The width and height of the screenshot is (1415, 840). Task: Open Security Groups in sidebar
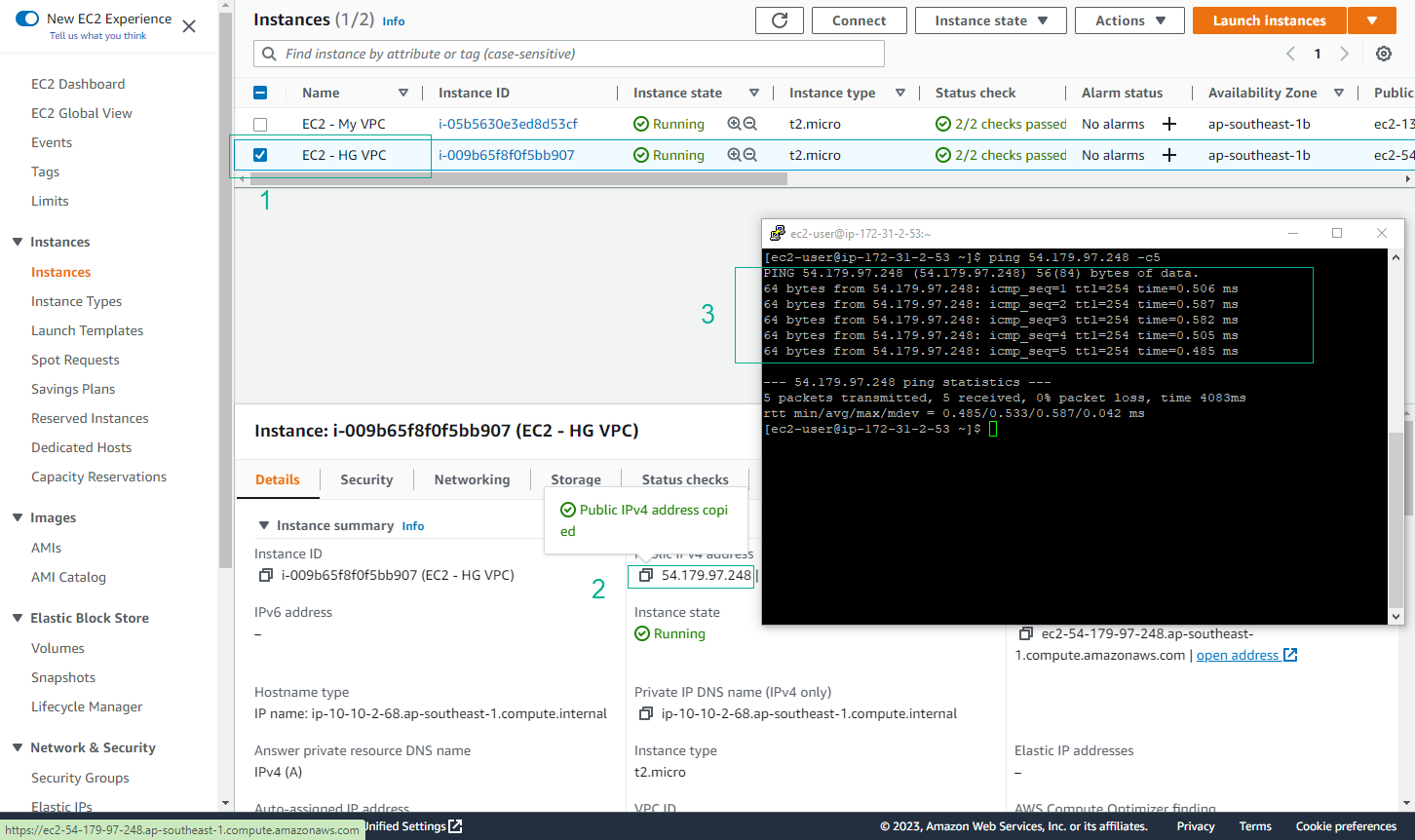(80, 778)
